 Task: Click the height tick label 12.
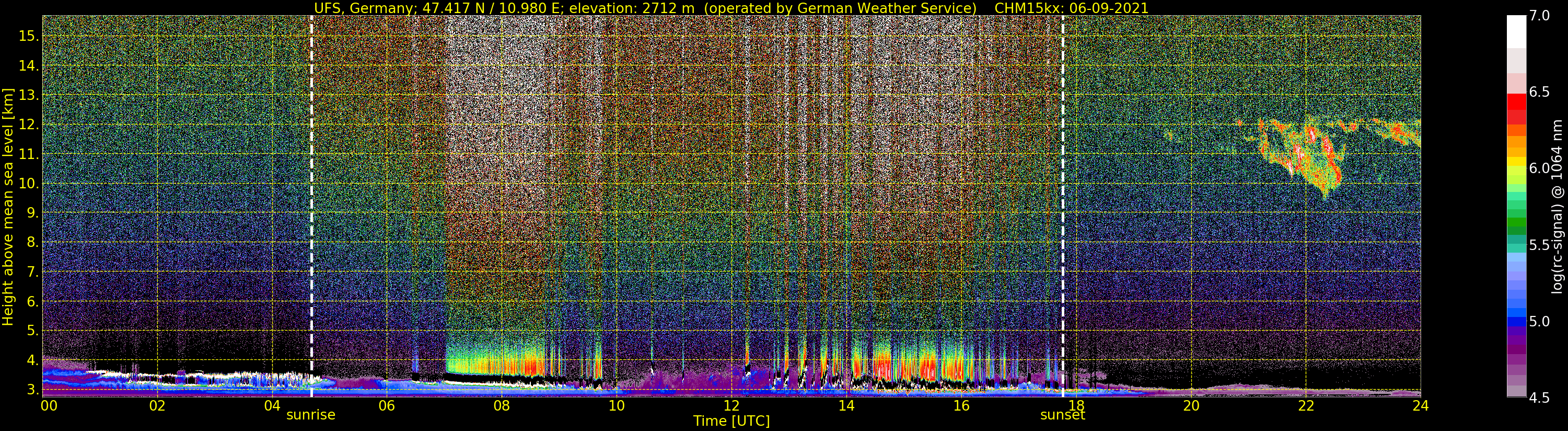28,125
